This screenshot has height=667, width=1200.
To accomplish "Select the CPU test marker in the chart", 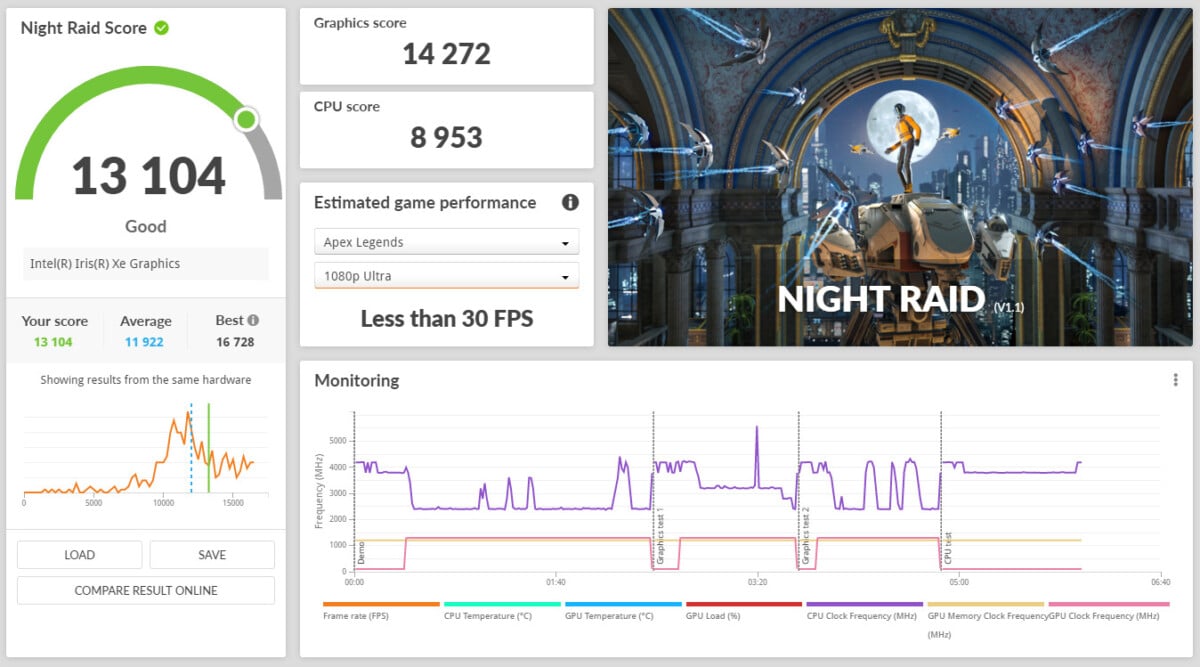I will [948, 550].
